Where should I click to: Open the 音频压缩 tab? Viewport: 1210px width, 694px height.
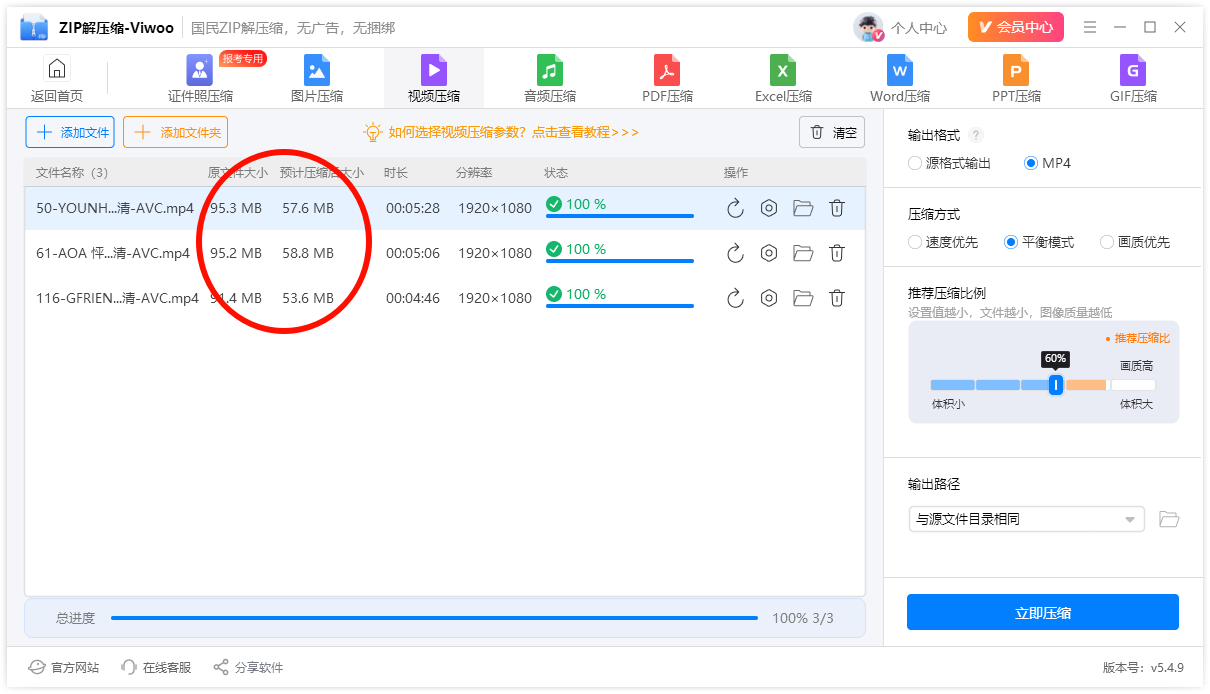(550, 79)
